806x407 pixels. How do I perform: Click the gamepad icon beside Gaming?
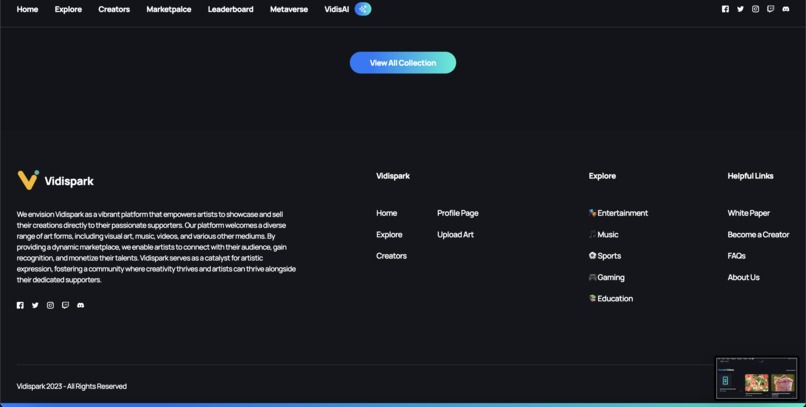(x=592, y=277)
